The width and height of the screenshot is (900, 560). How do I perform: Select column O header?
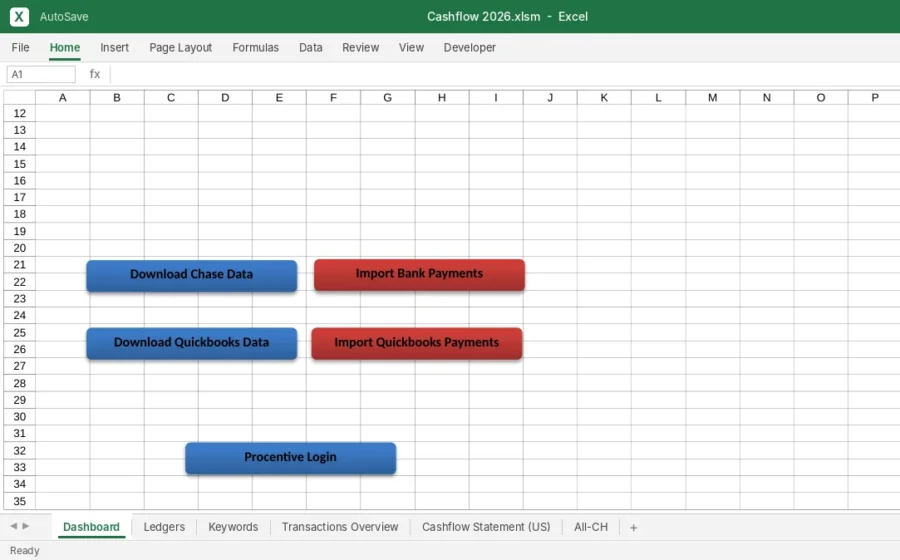(x=821, y=98)
